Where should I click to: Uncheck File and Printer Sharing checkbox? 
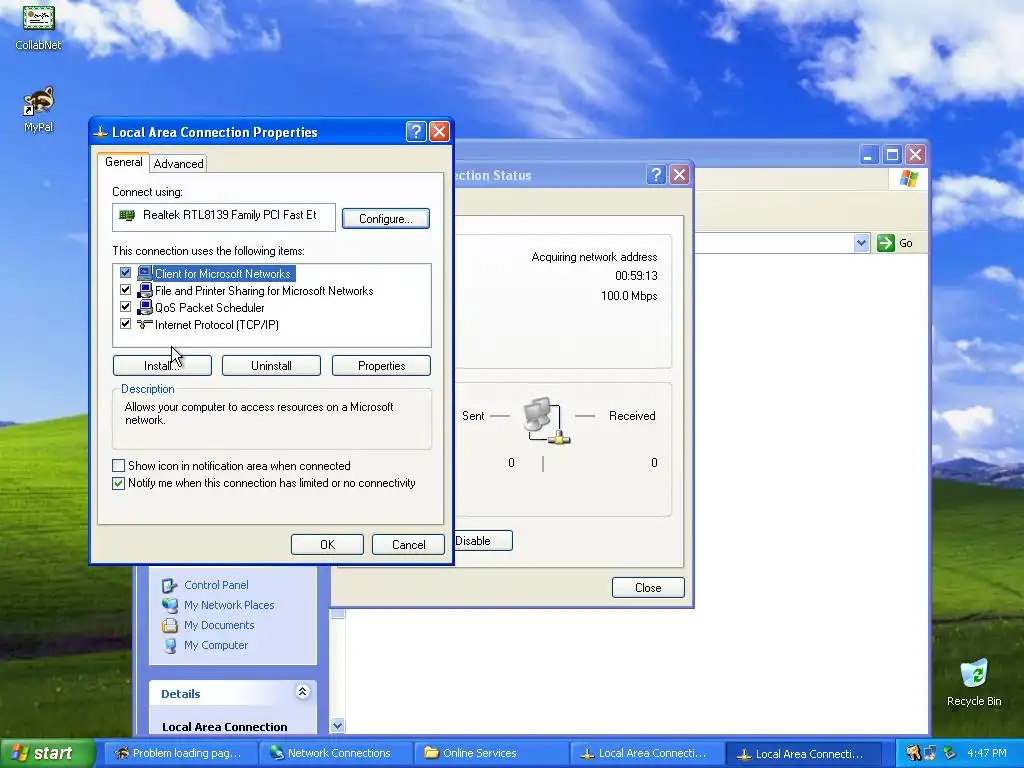[x=125, y=290]
